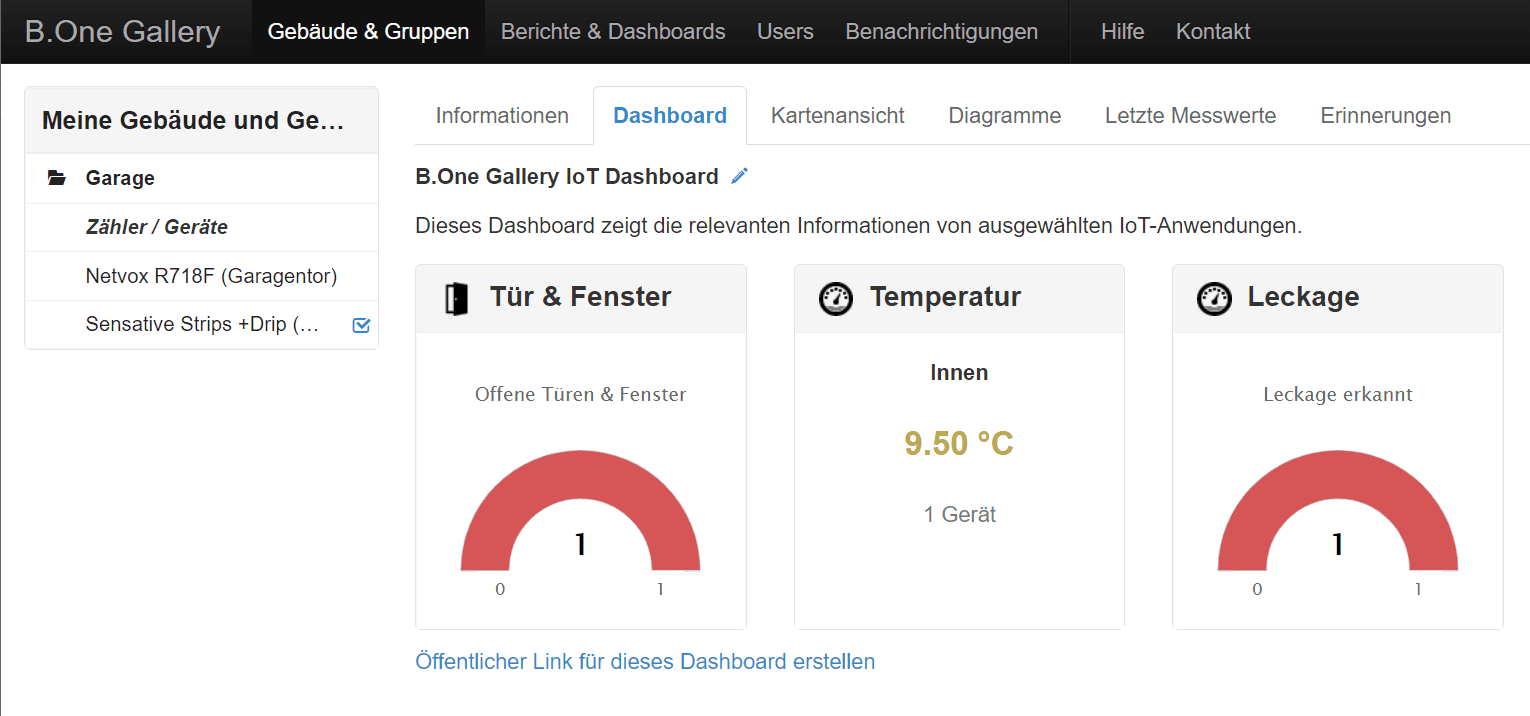Click the red Offene Türen & Fenster gauge

580,510
